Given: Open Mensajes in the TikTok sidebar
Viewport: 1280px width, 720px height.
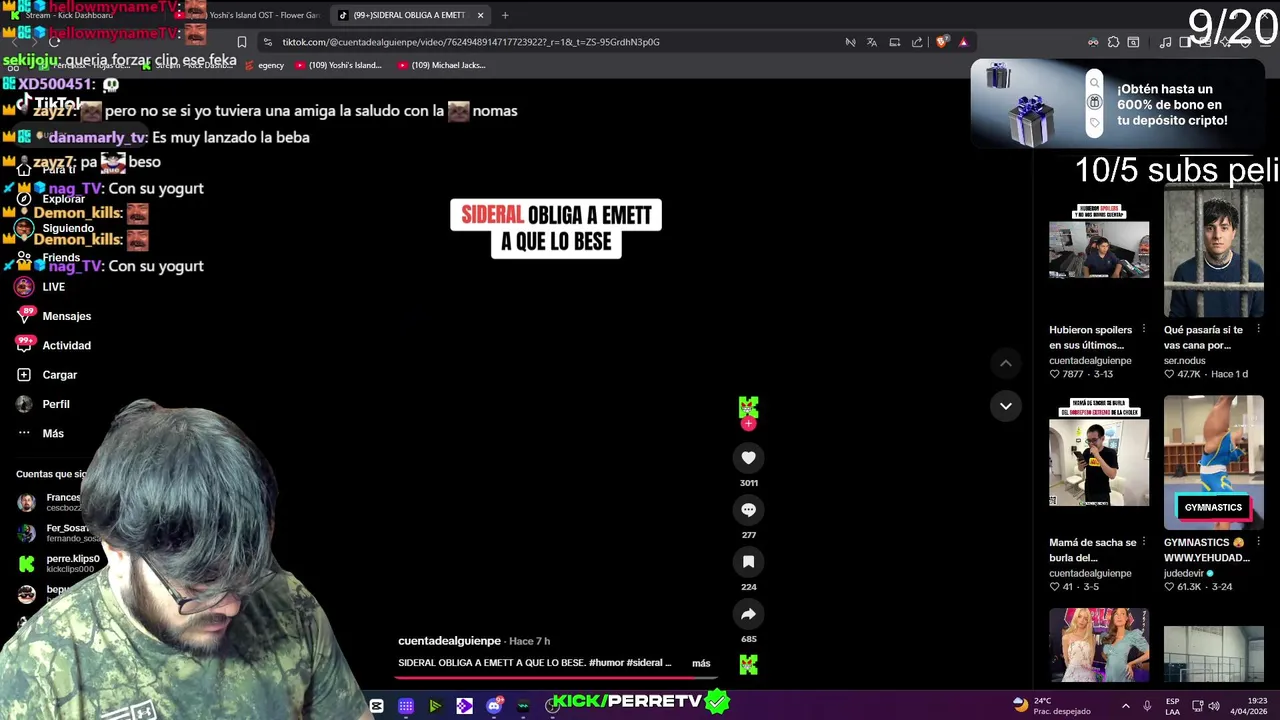Looking at the screenshot, I should point(54,316).
